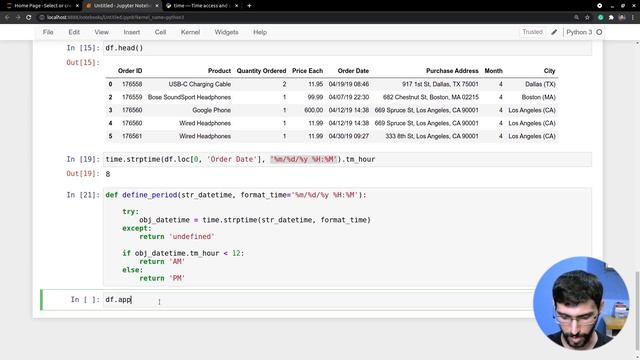
Task: Click order ID 176558
Action: tap(132, 84)
